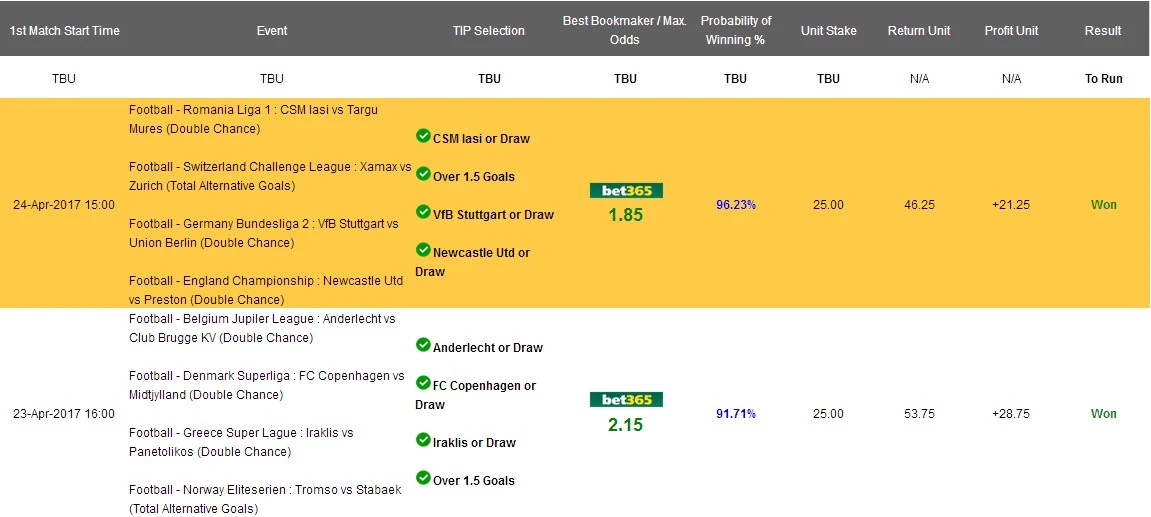Click the Won result in the 23-Apr-2017 row

pyautogui.click(x=1104, y=414)
